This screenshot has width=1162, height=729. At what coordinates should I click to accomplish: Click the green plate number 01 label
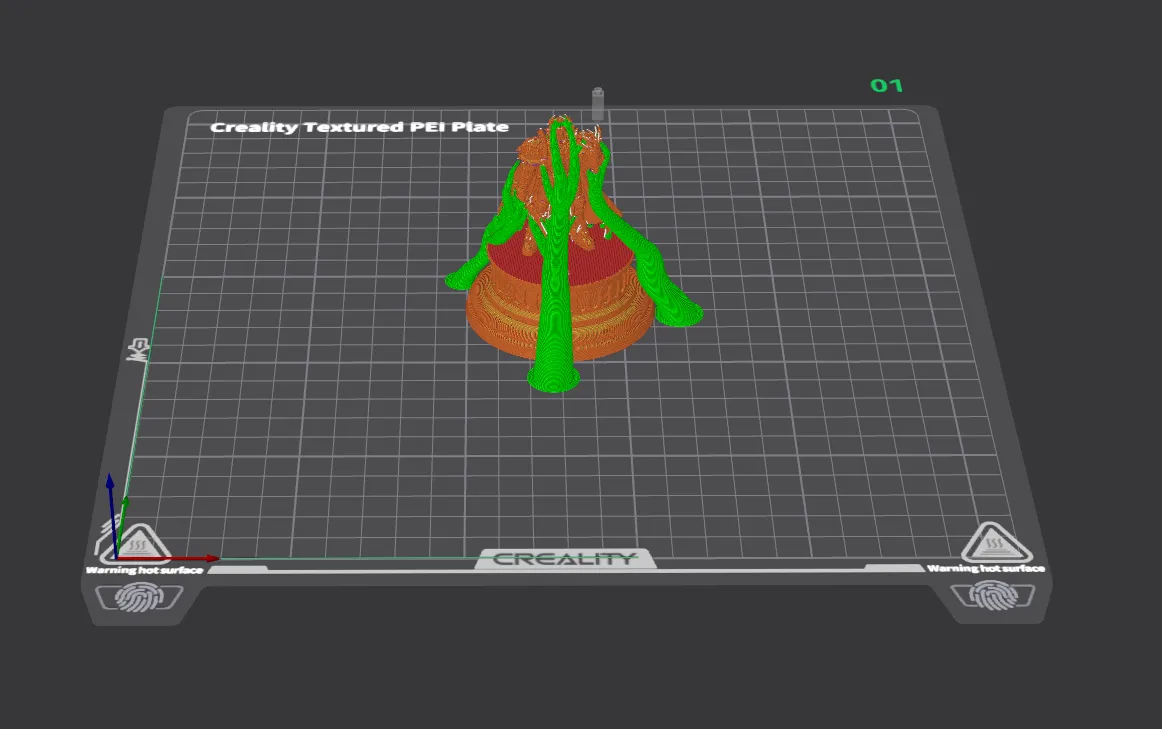click(886, 86)
